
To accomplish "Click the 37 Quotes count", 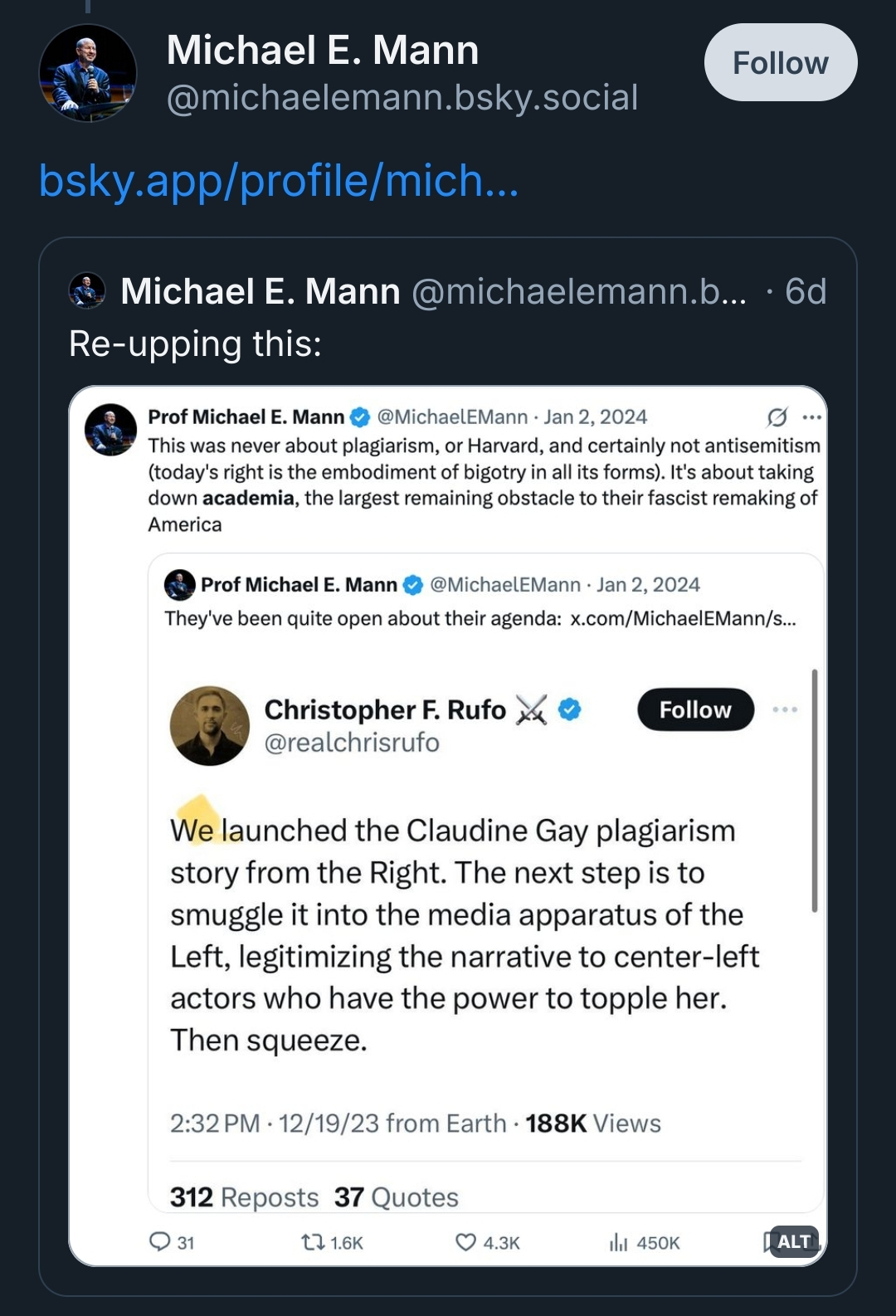I will (x=396, y=1197).
